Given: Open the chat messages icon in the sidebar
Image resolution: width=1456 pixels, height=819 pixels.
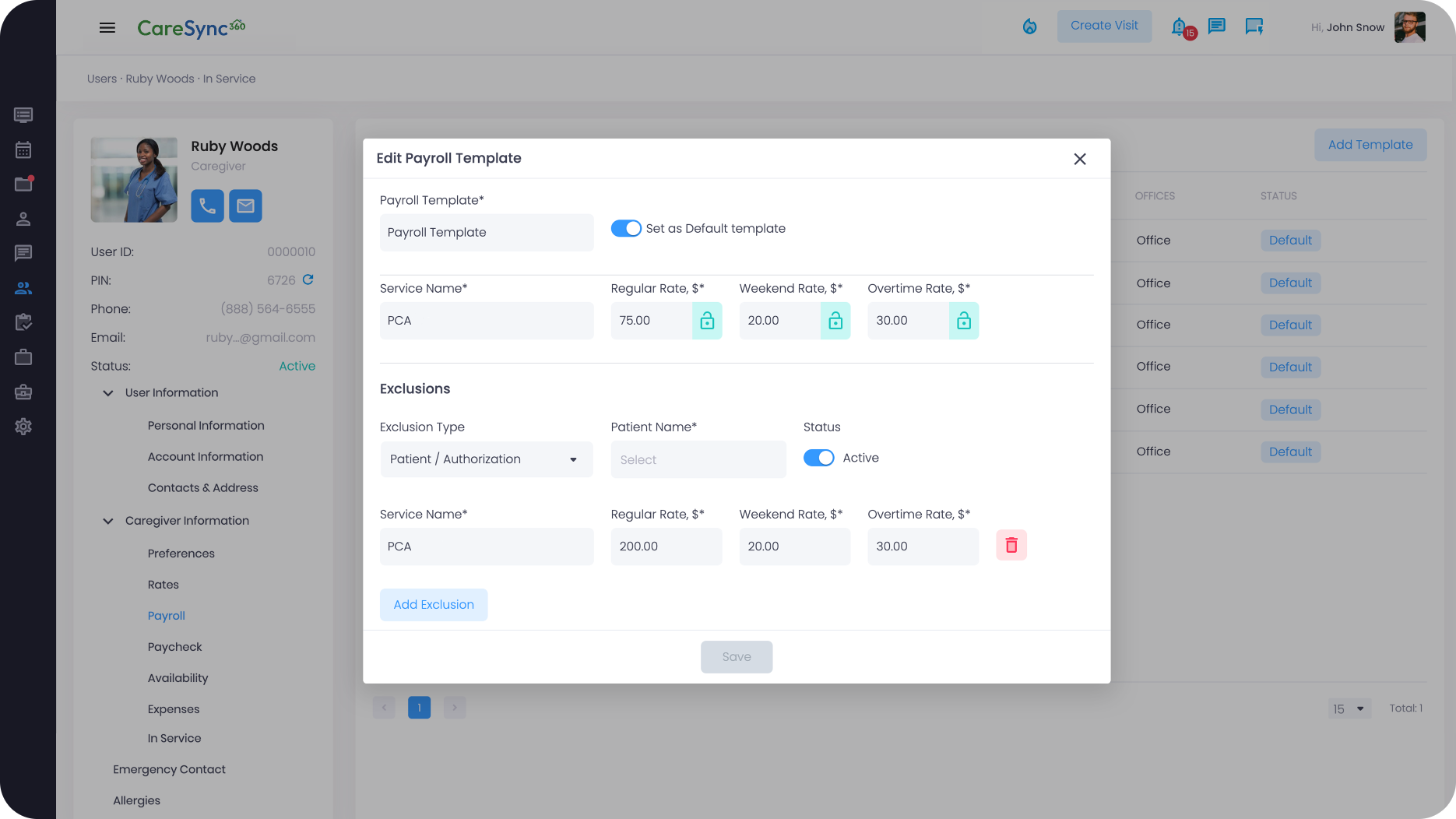Looking at the screenshot, I should click(x=23, y=252).
